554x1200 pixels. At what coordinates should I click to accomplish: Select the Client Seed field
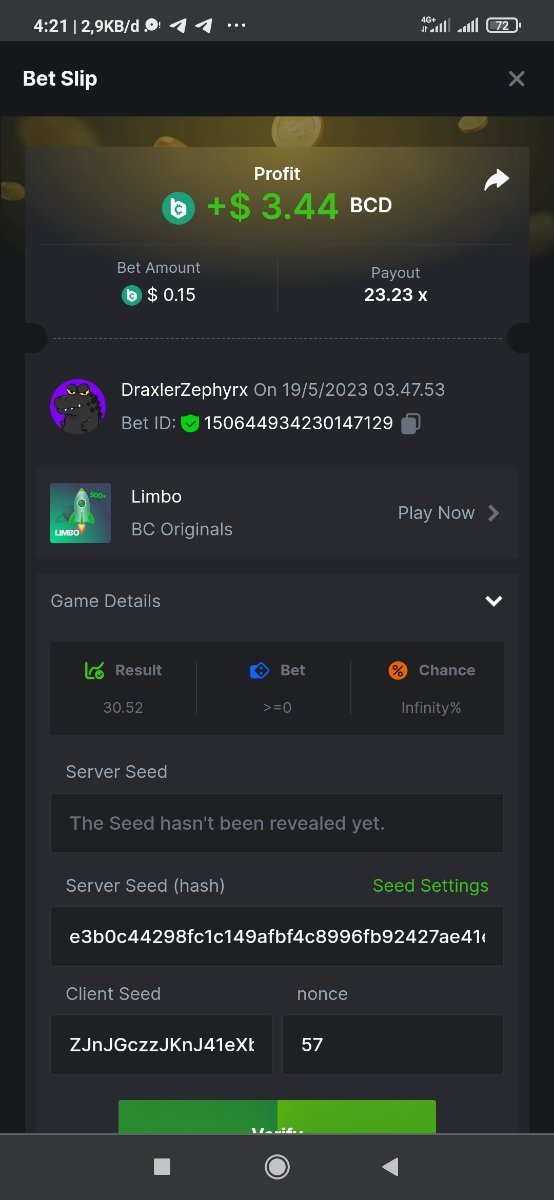coord(161,1045)
